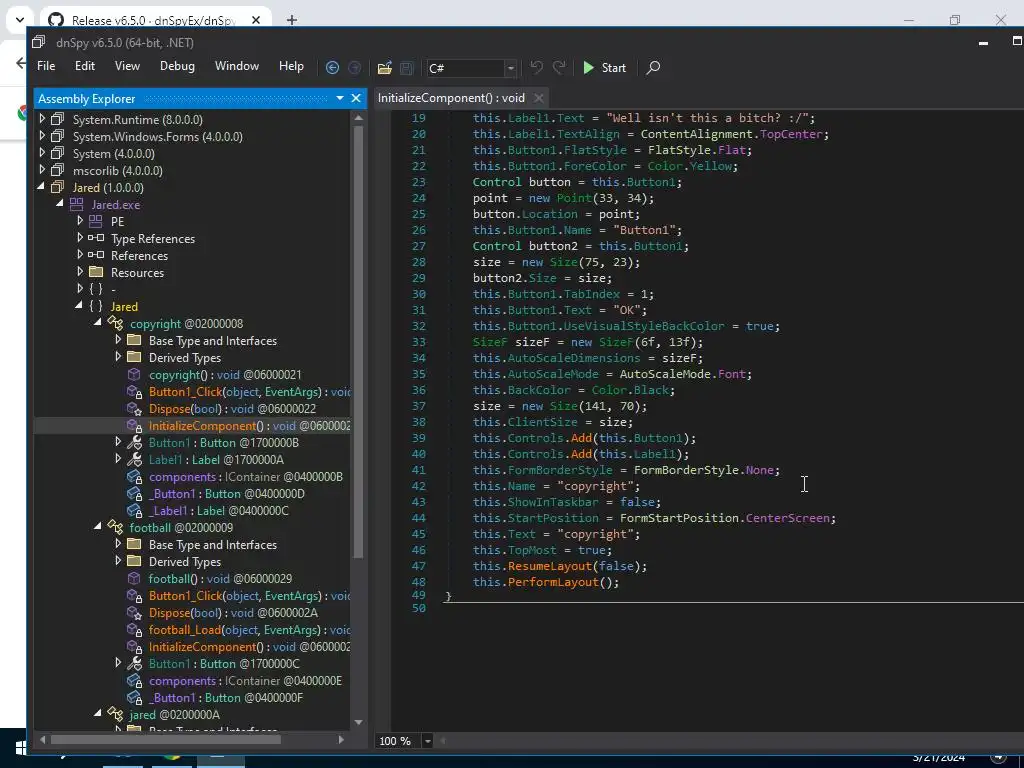Click the _Label1 field icon
The height and width of the screenshot is (768, 1024).
pos(134,511)
